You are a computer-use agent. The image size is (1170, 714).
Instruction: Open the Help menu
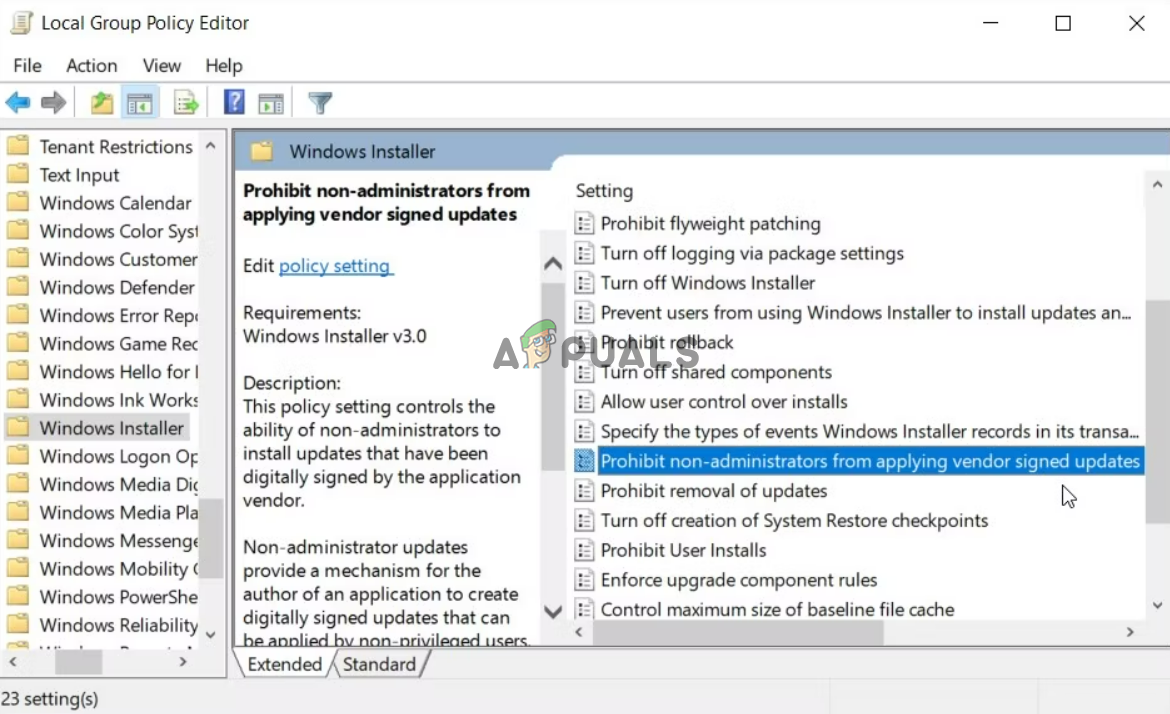pos(224,66)
